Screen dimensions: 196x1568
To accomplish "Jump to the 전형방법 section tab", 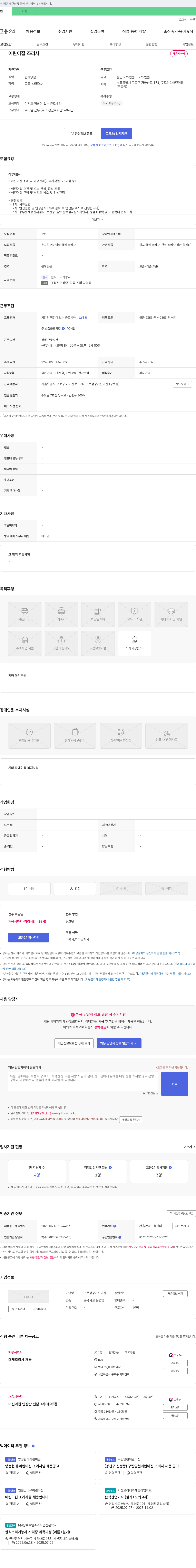I will (x=151, y=44).
